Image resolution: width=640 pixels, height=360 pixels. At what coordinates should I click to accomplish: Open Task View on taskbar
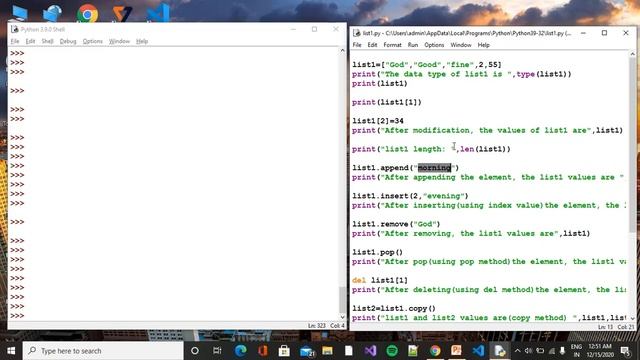coord(217,351)
